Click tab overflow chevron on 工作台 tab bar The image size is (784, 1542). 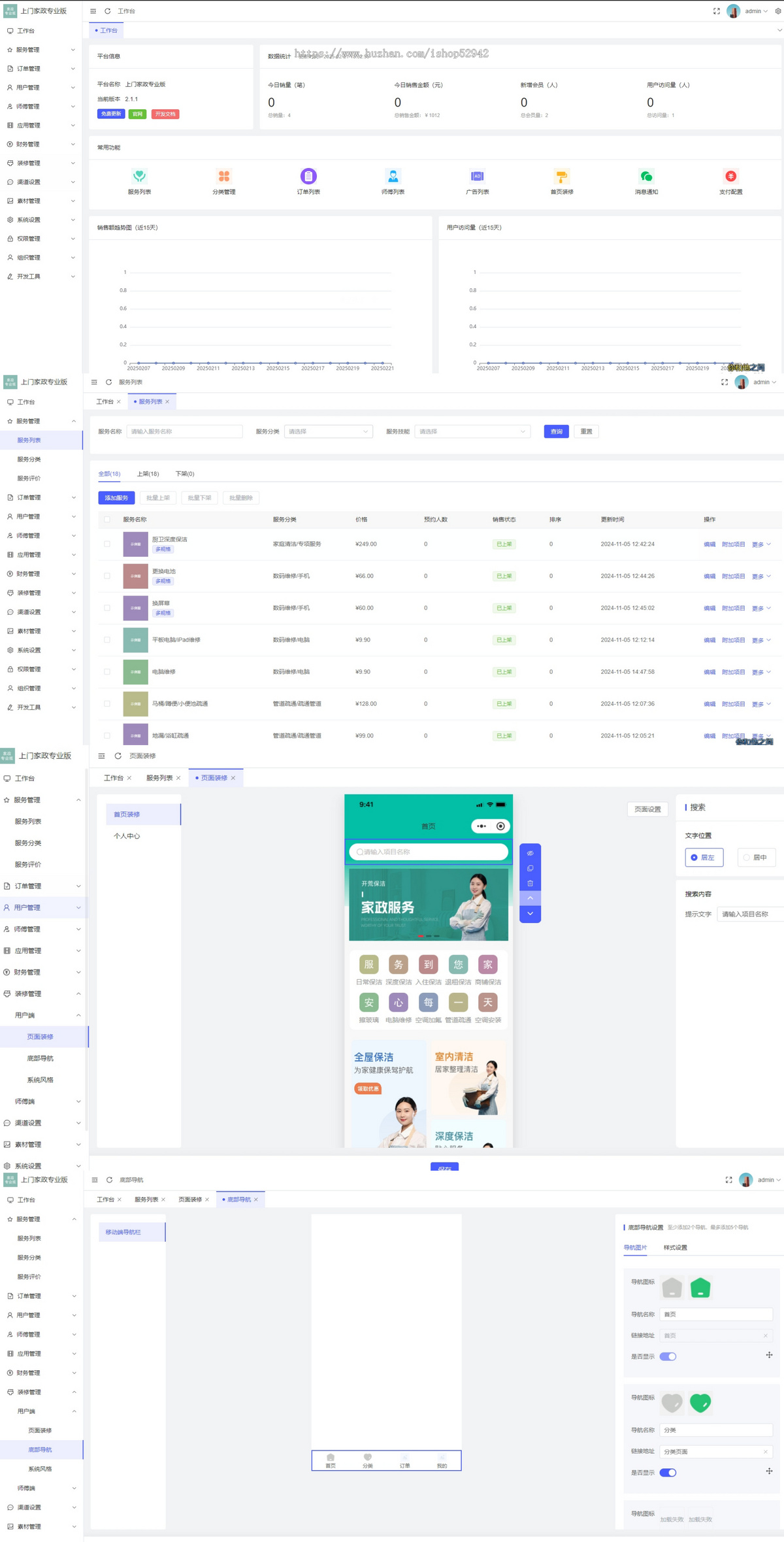point(779,31)
